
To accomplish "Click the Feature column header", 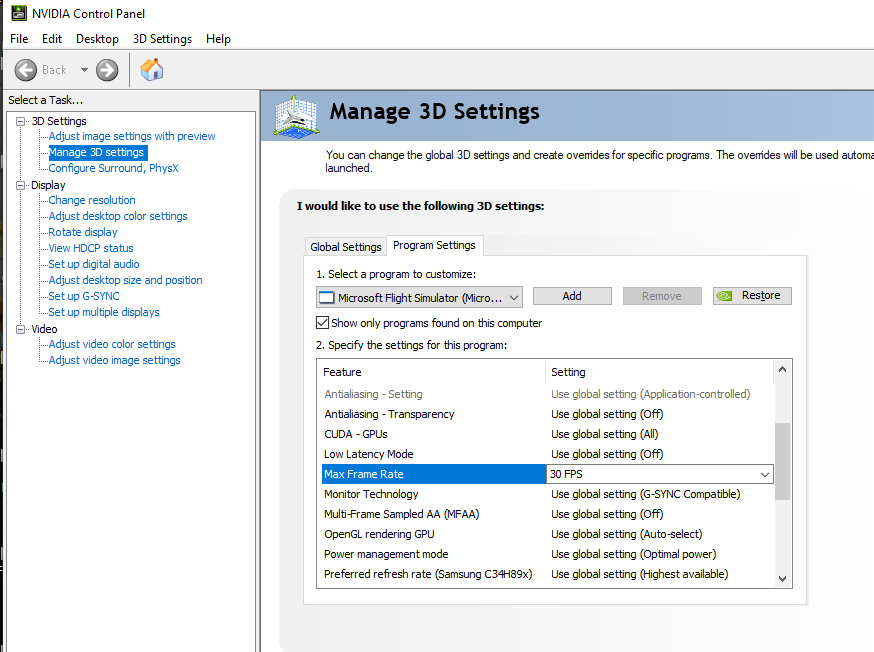I will (x=431, y=372).
